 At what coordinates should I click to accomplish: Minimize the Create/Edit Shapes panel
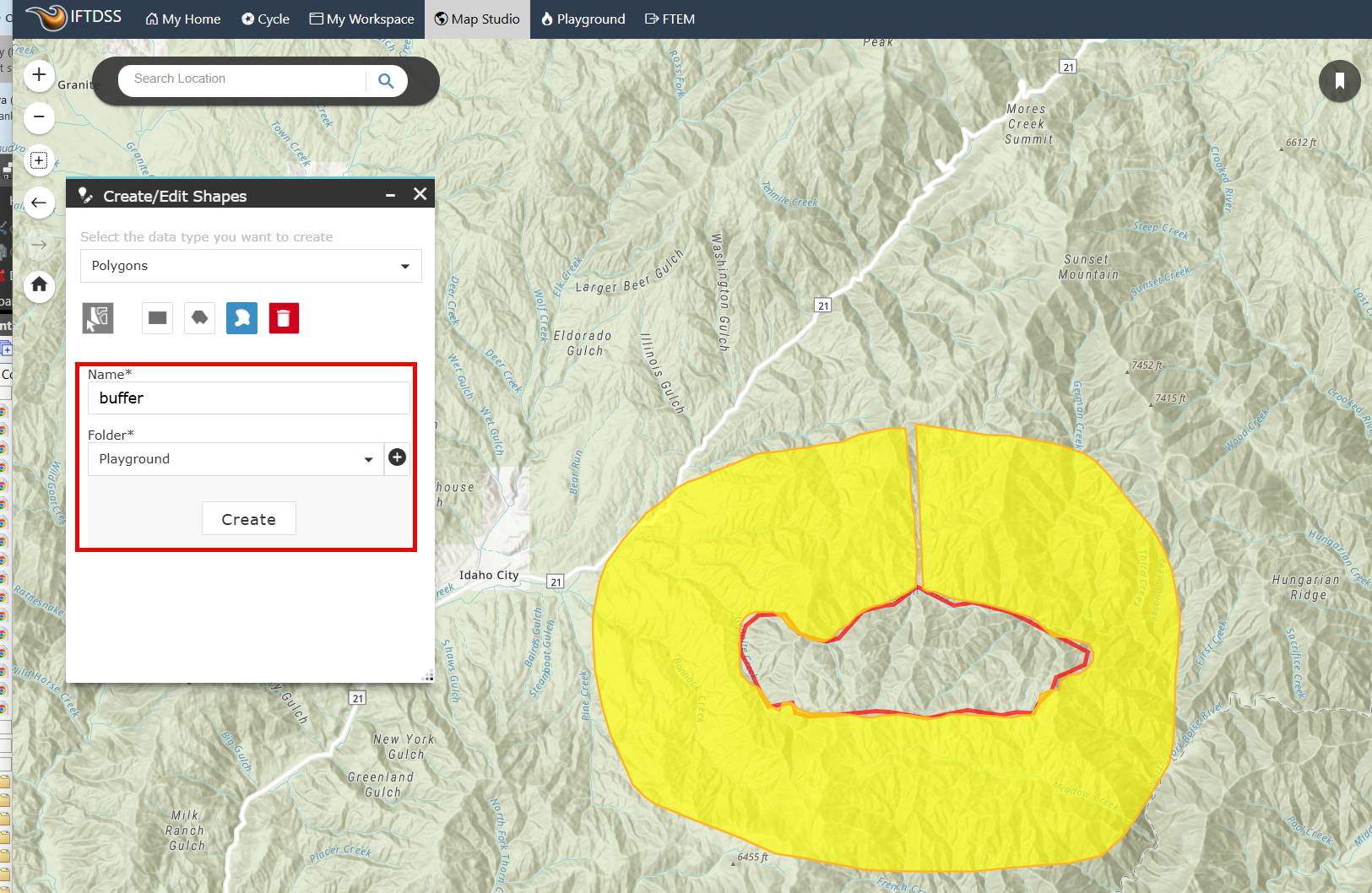(x=390, y=195)
